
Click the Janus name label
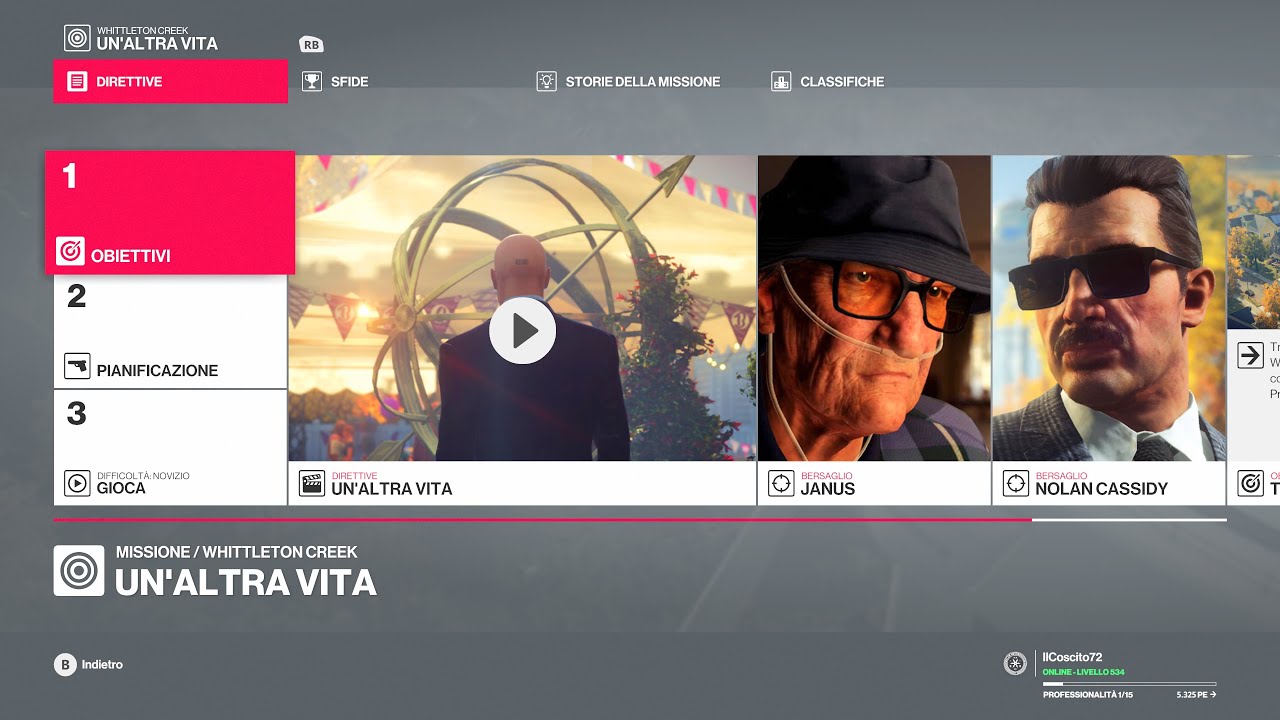828,489
